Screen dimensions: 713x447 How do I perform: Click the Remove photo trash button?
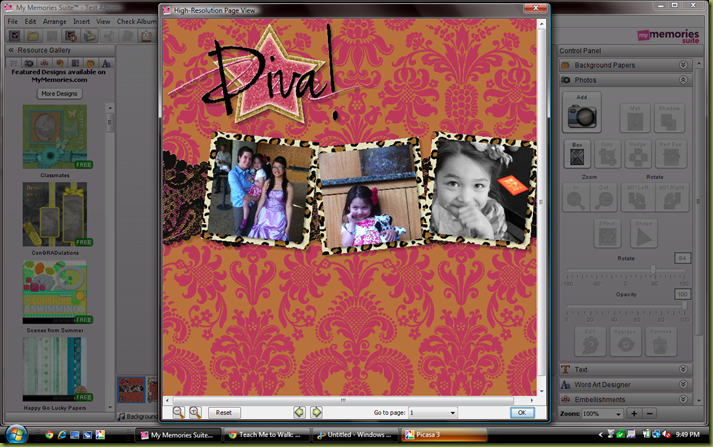[661, 342]
